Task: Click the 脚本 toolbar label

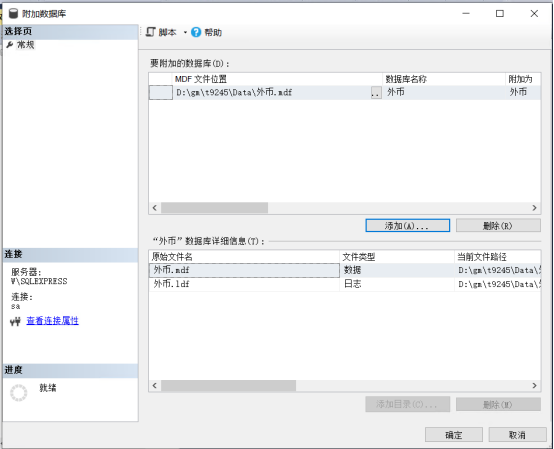Action: (167, 33)
